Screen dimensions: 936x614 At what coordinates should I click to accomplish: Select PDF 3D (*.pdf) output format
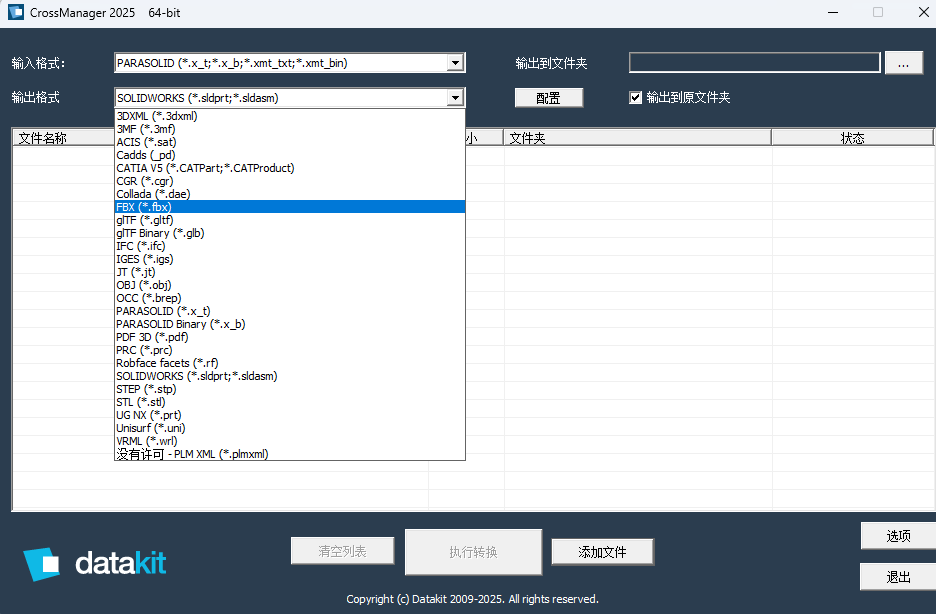pyautogui.click(x=290, y=337)
